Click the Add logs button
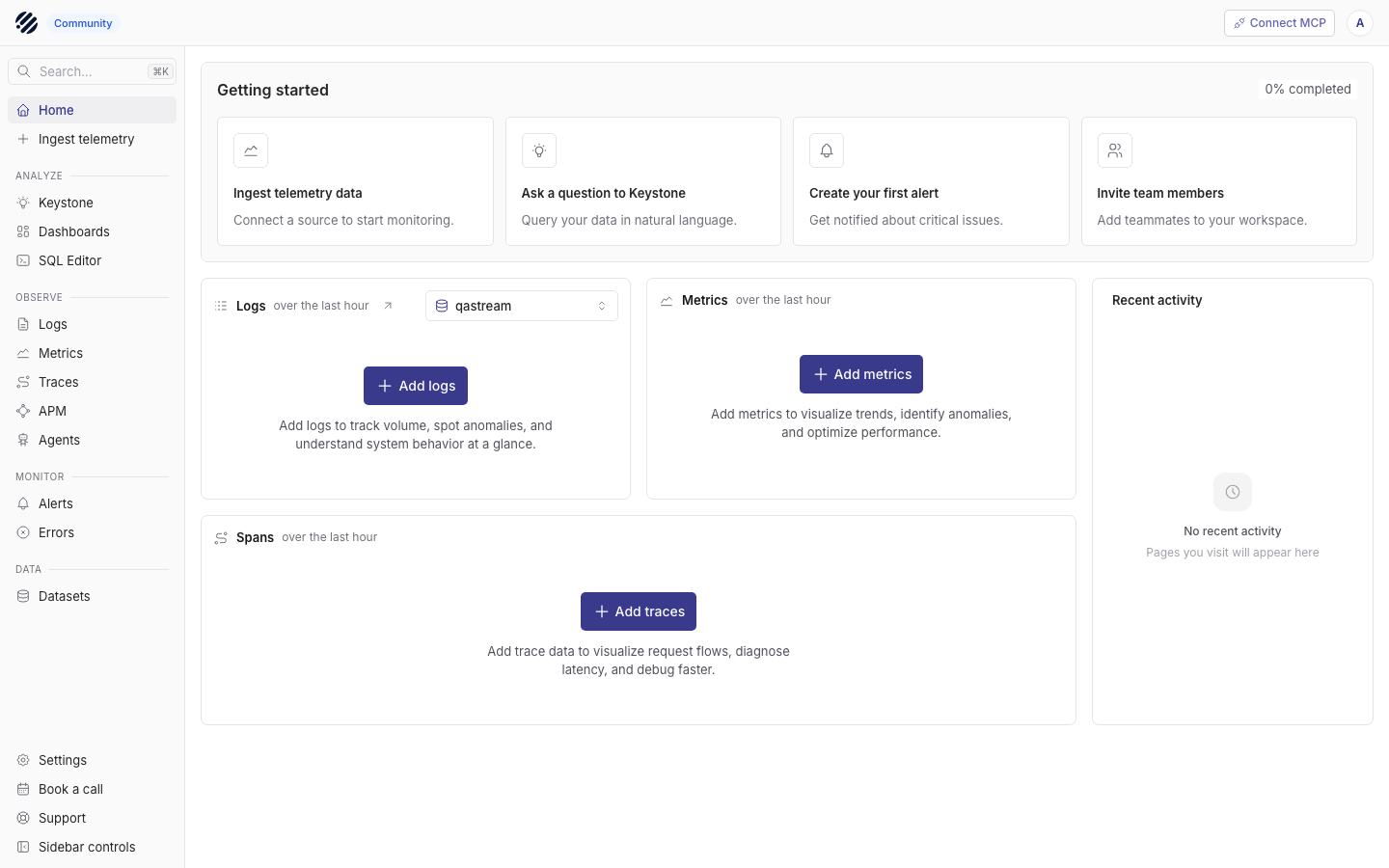The height and width of the screenshot is (868, 1389). (x=416, y=386)
